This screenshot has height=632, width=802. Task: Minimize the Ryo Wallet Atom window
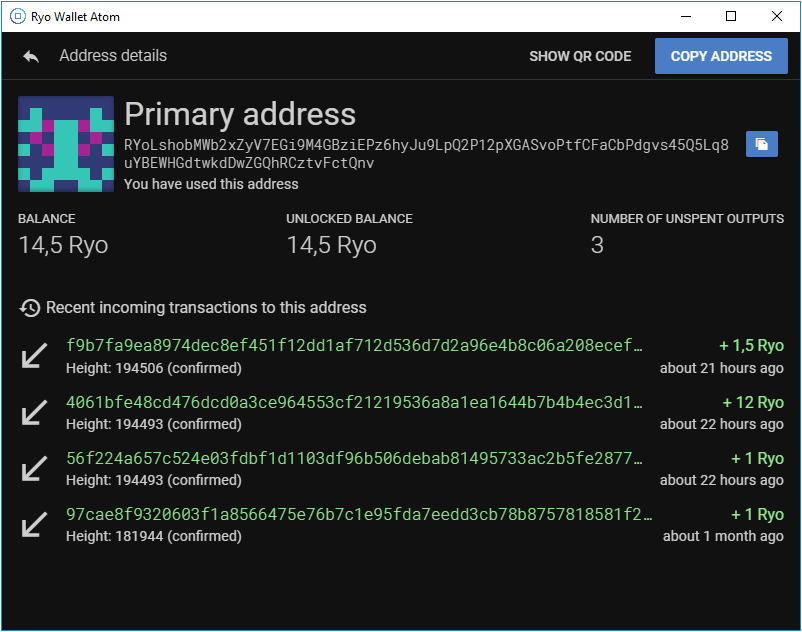click(x=686, y=16)
